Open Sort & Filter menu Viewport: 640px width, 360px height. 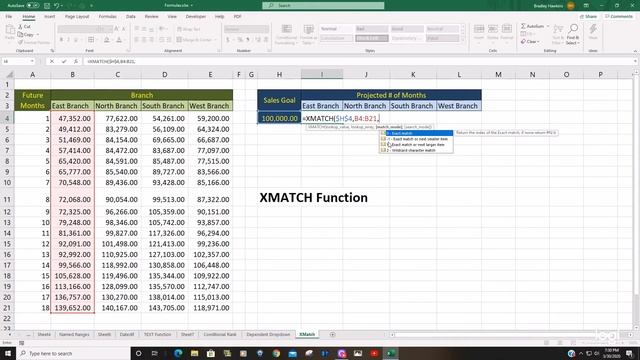558,34
